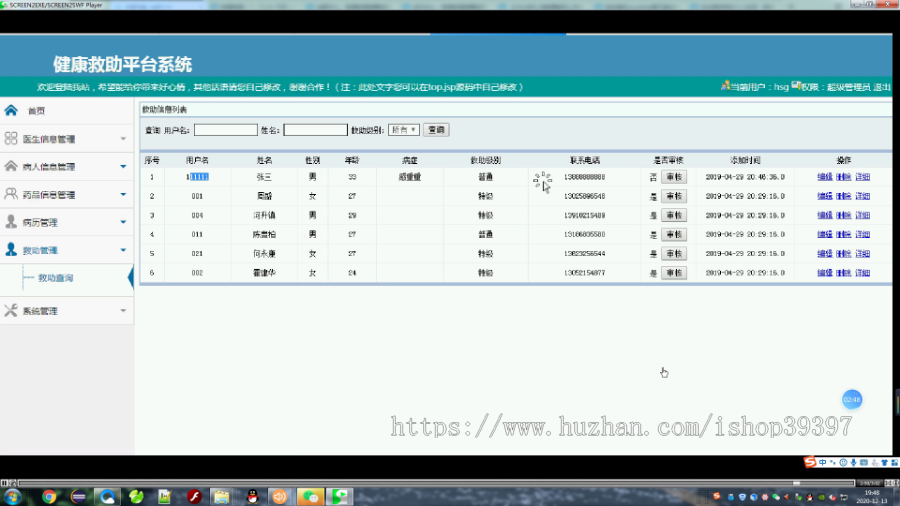This screenshot has width=900, height=506.
Task: Click 编辑 link for user 周盛
Action: click(x=825, y=196)
